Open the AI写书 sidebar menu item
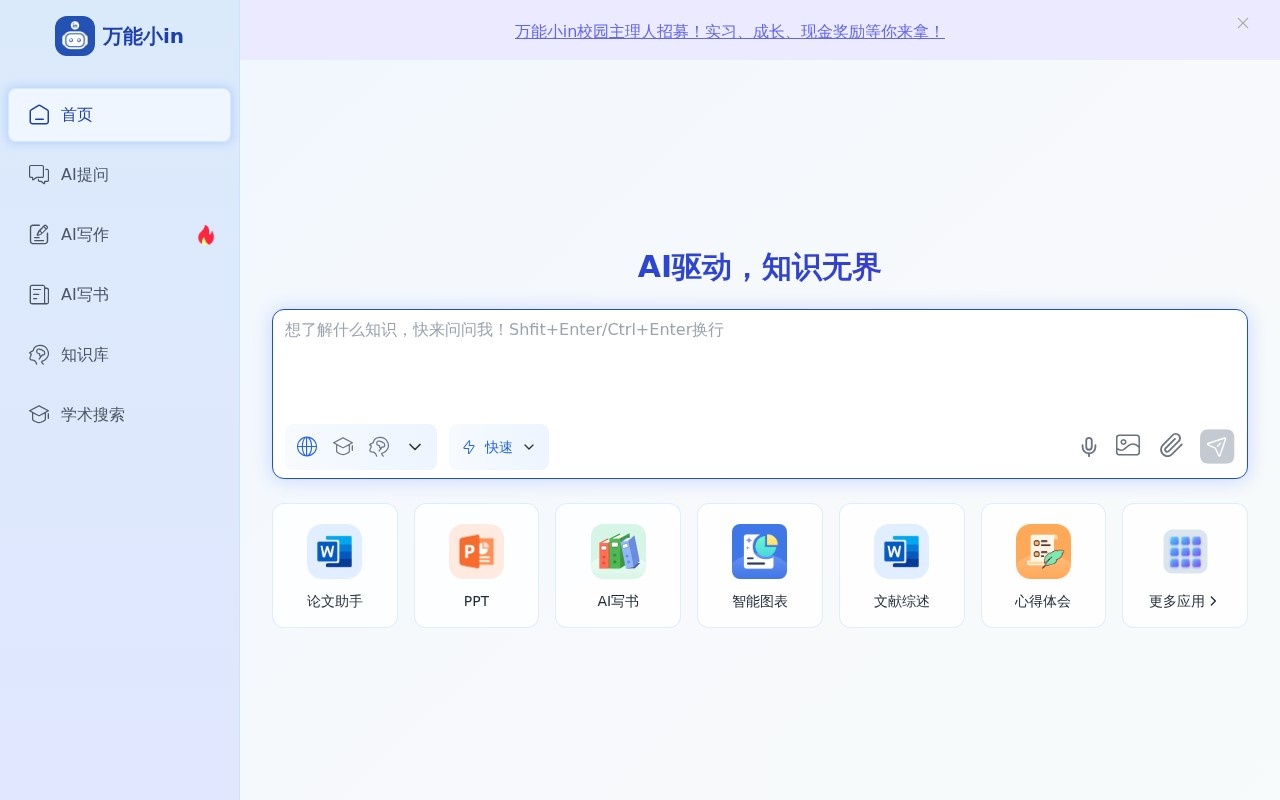 point(119,295)
